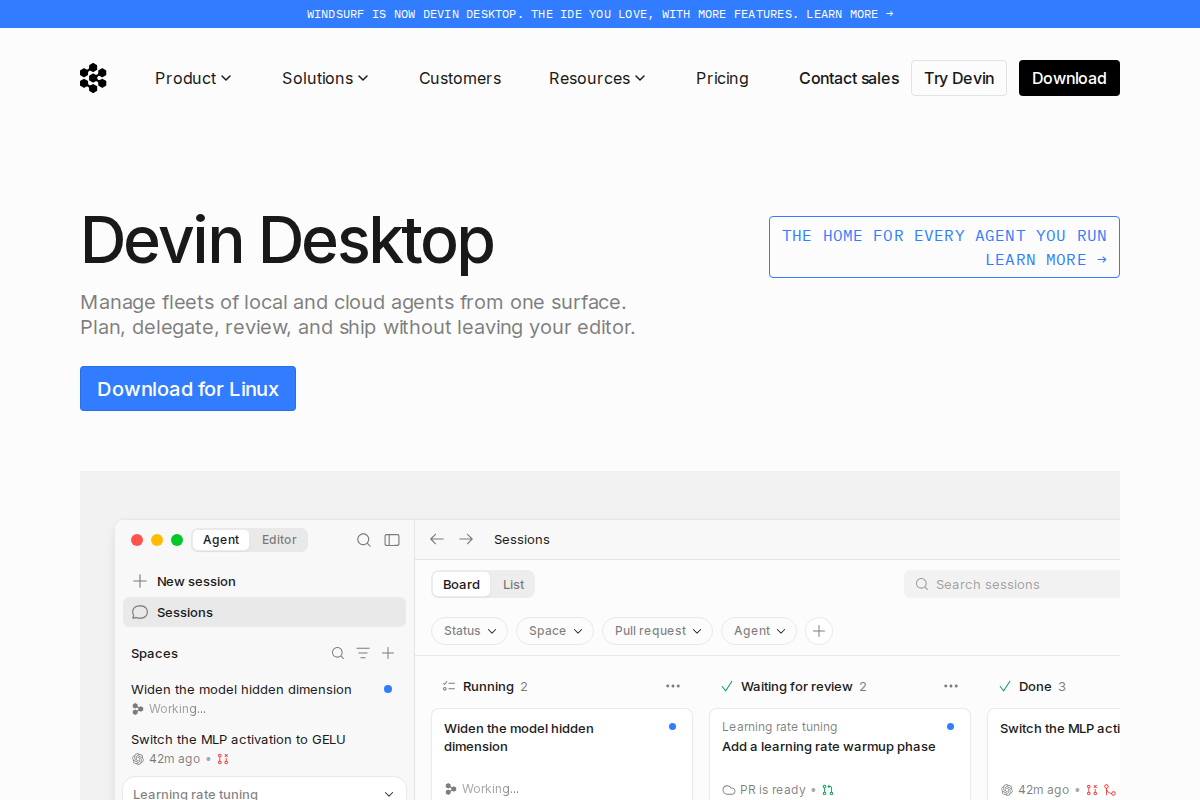The height and width of the screenshot is (800, 1200).
Task: Open the Add a learning rate warmup phase card
Action: [x=840, y=754]
